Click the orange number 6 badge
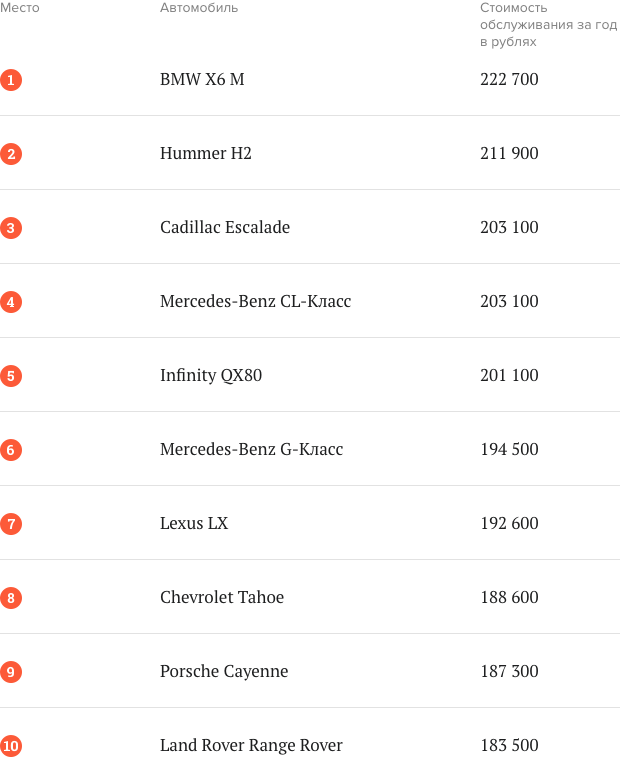 pos(11,450)
